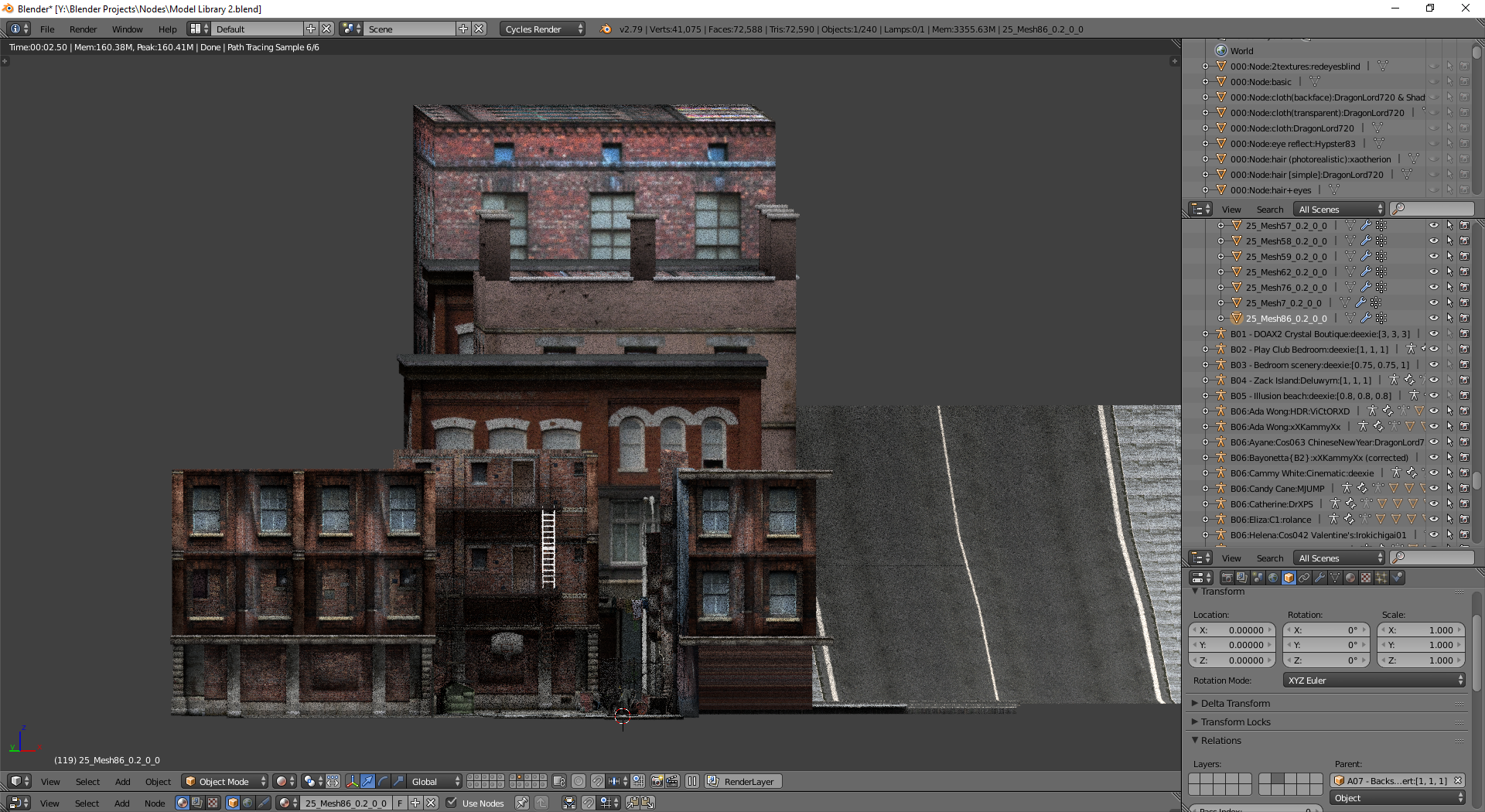Click the Search menu in upper outliner header
The image size is (1485, 812).
[1269, 210]
